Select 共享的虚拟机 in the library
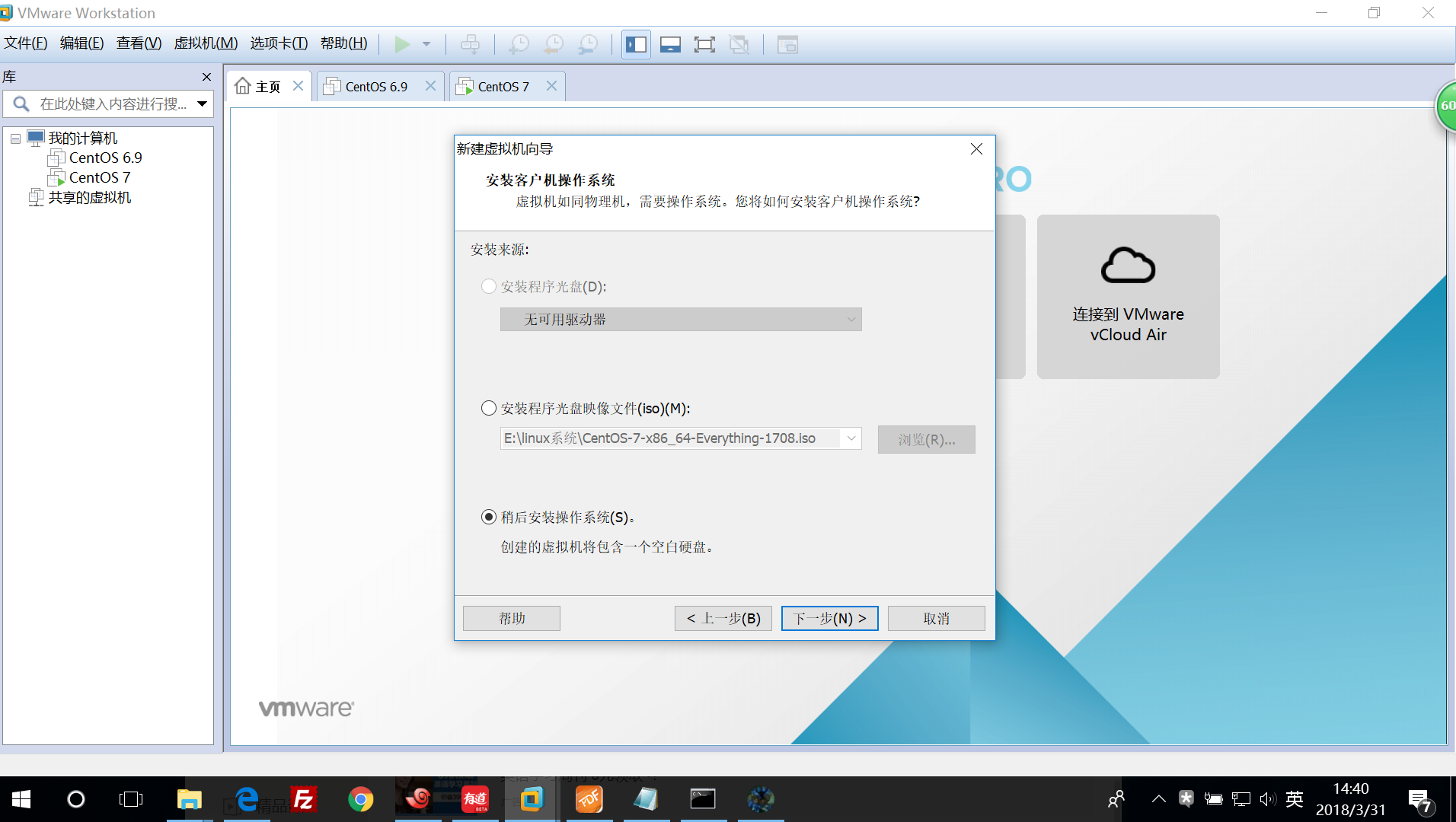1456x822 pixels. [89, 197]
